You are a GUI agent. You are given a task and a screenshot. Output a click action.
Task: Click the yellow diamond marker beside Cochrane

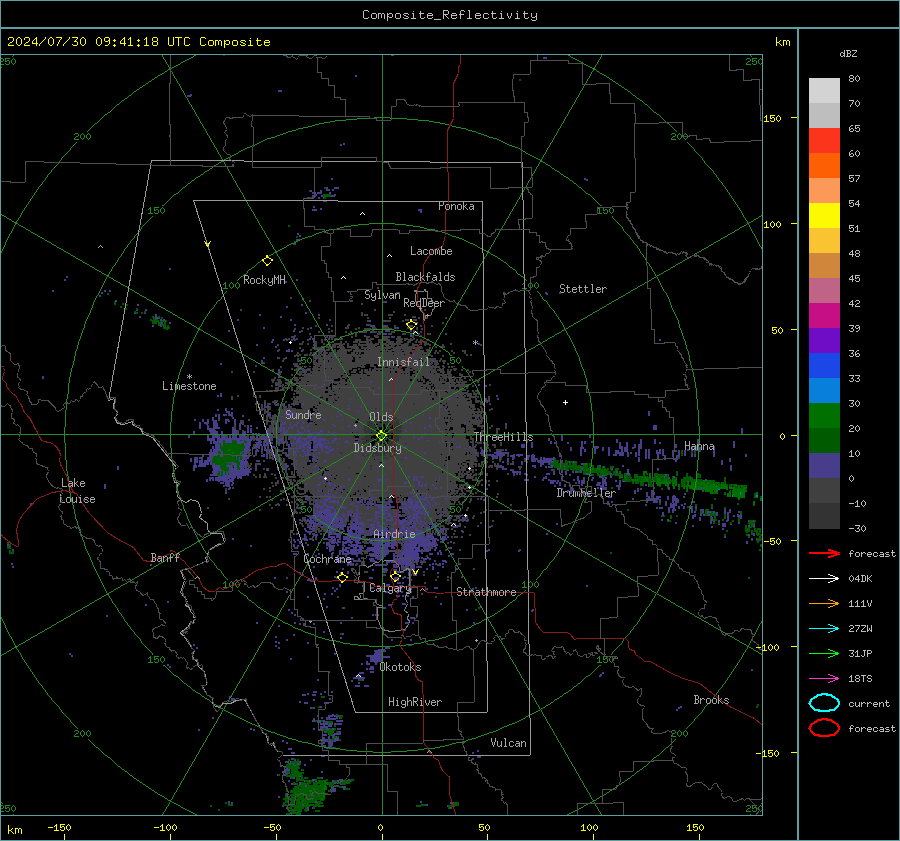point(342,577)
